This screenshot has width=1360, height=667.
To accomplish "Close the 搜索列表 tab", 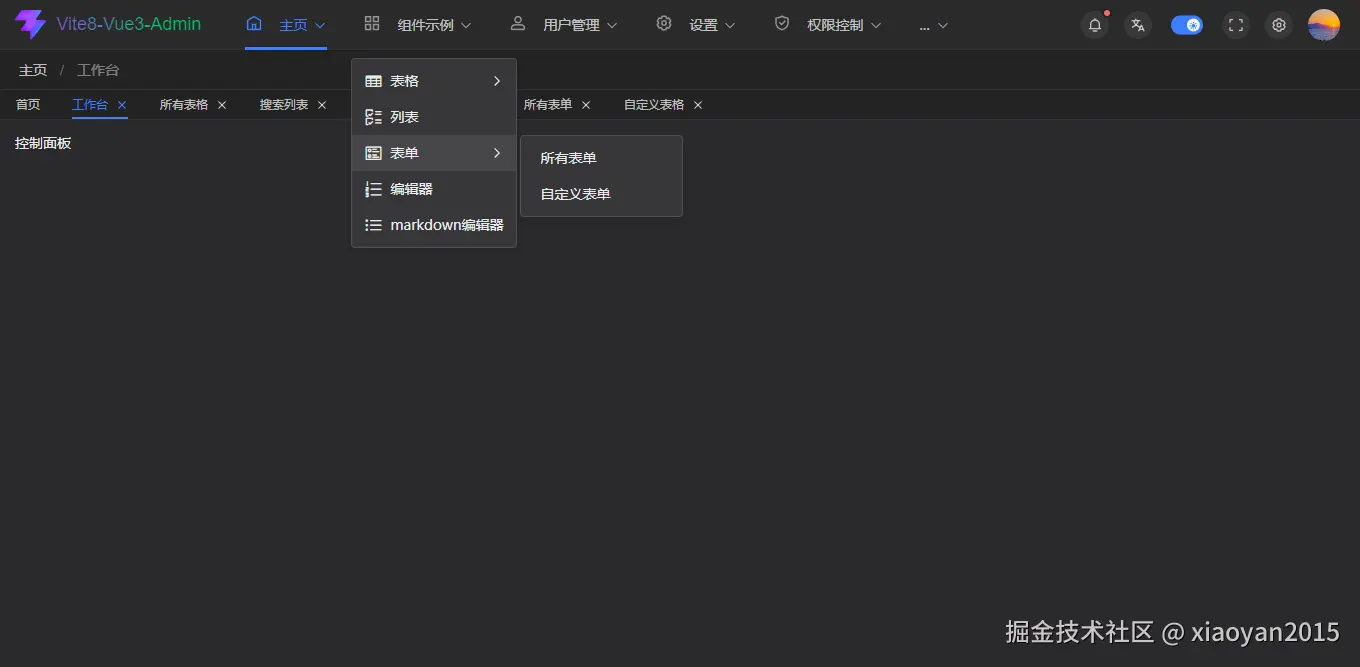I will (x=322, y=105).
